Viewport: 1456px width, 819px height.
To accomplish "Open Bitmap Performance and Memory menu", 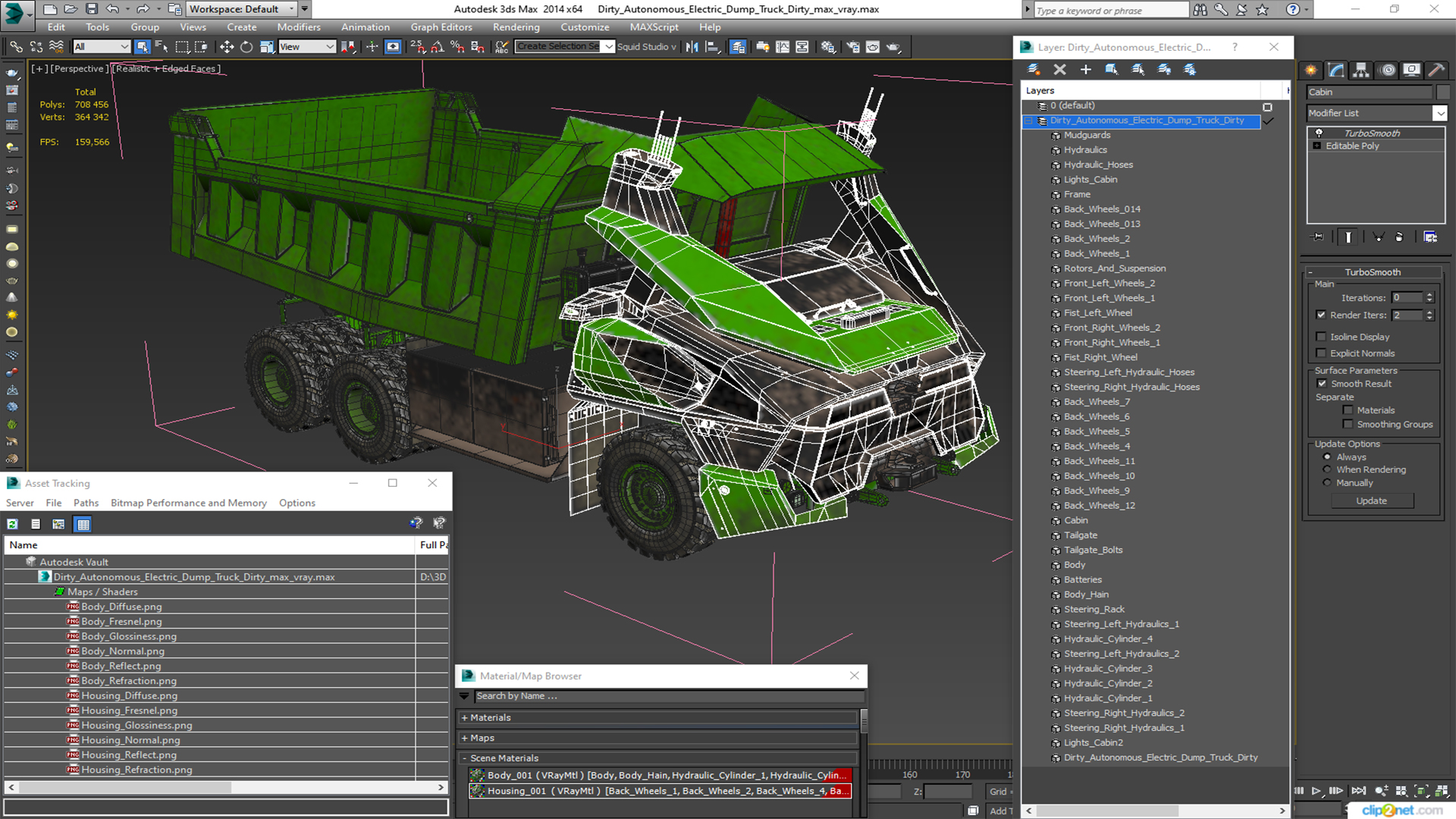I will pyautogui.click(x=189, y=503).
